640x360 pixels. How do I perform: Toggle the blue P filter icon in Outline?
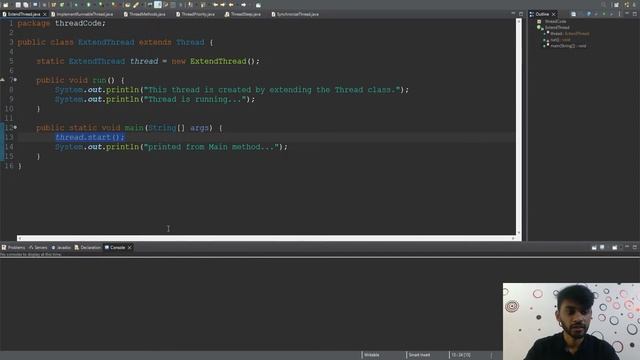[x=589, y=14]
